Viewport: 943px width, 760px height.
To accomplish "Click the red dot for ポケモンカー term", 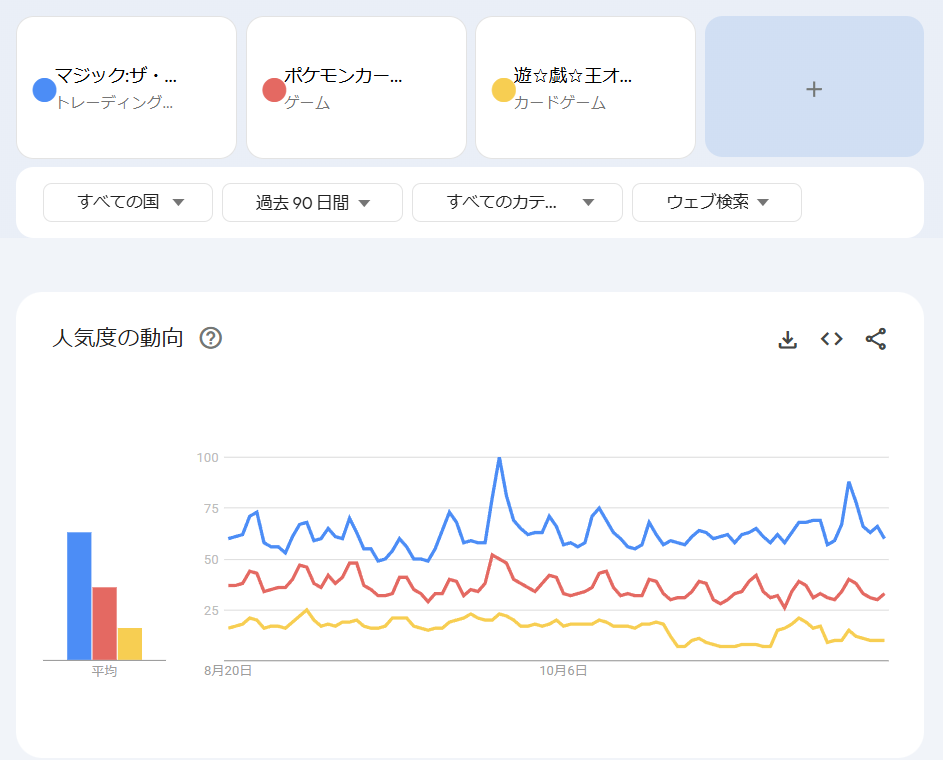I will 273,90.
